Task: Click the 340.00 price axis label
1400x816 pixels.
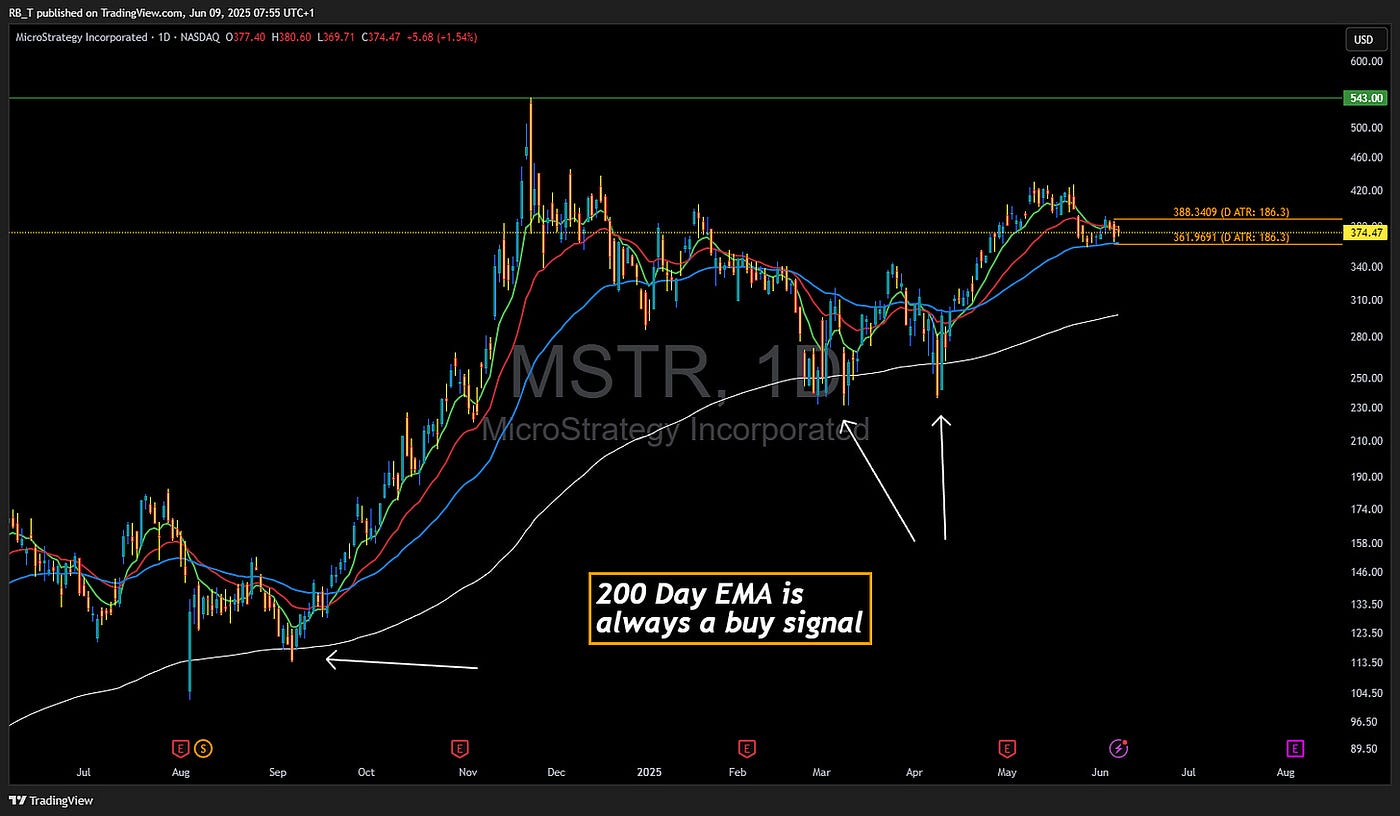Action: (x=1366, y=267)
